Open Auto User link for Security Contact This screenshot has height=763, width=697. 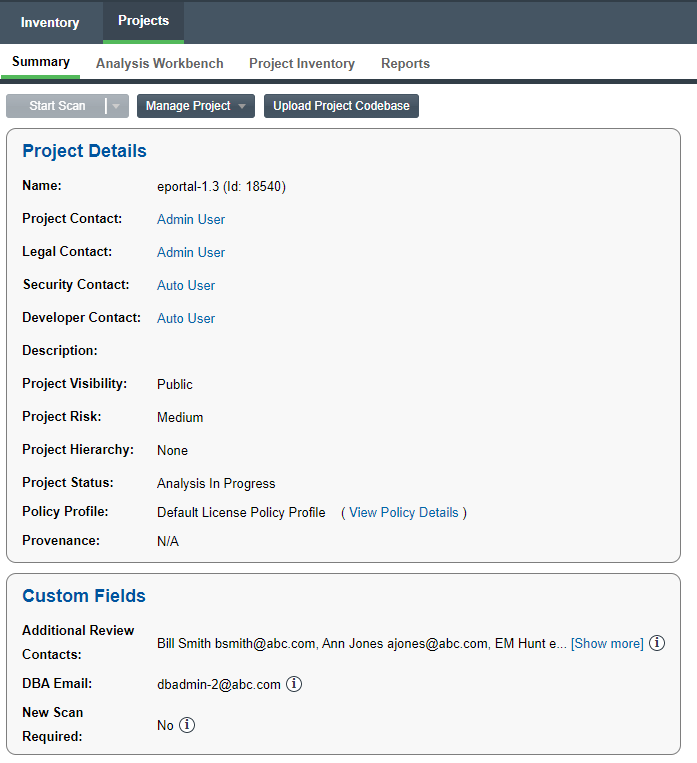pos(186,285)
